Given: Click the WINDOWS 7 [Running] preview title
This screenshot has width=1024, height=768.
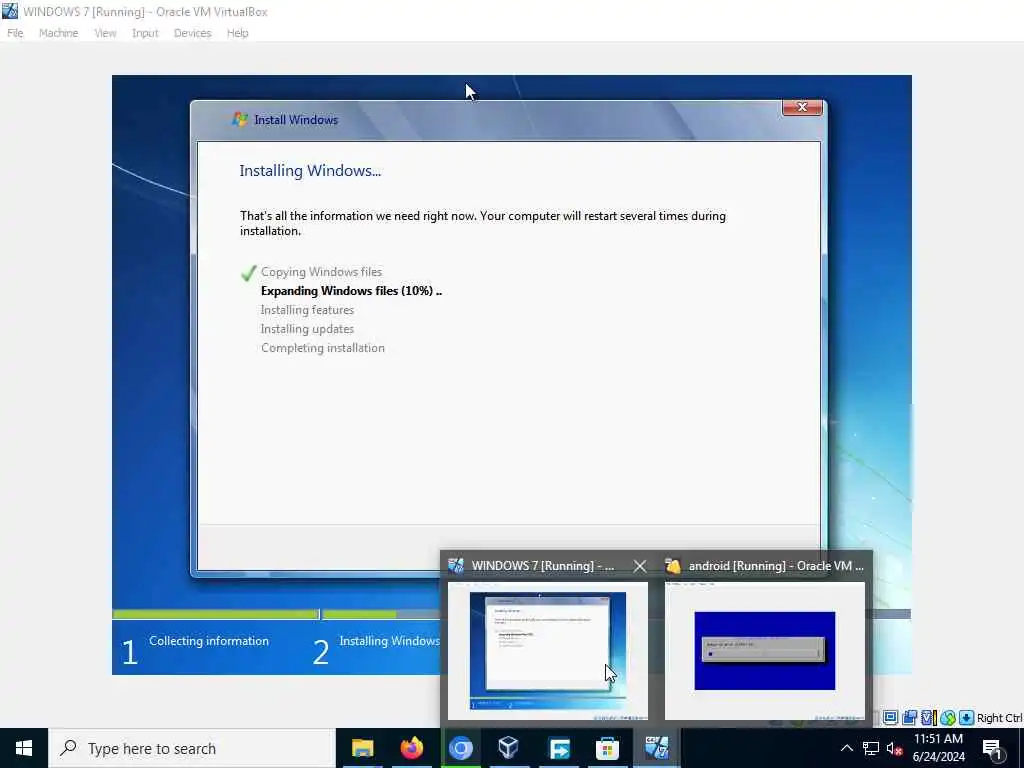Looking at the screenshot, I should pyautogui.click(x=542, y=566).
